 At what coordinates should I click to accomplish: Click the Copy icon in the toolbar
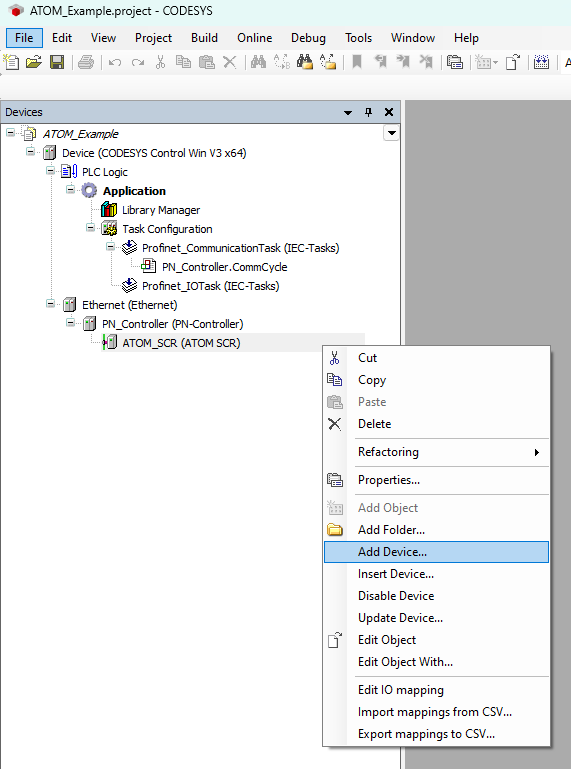click(183, 62)
